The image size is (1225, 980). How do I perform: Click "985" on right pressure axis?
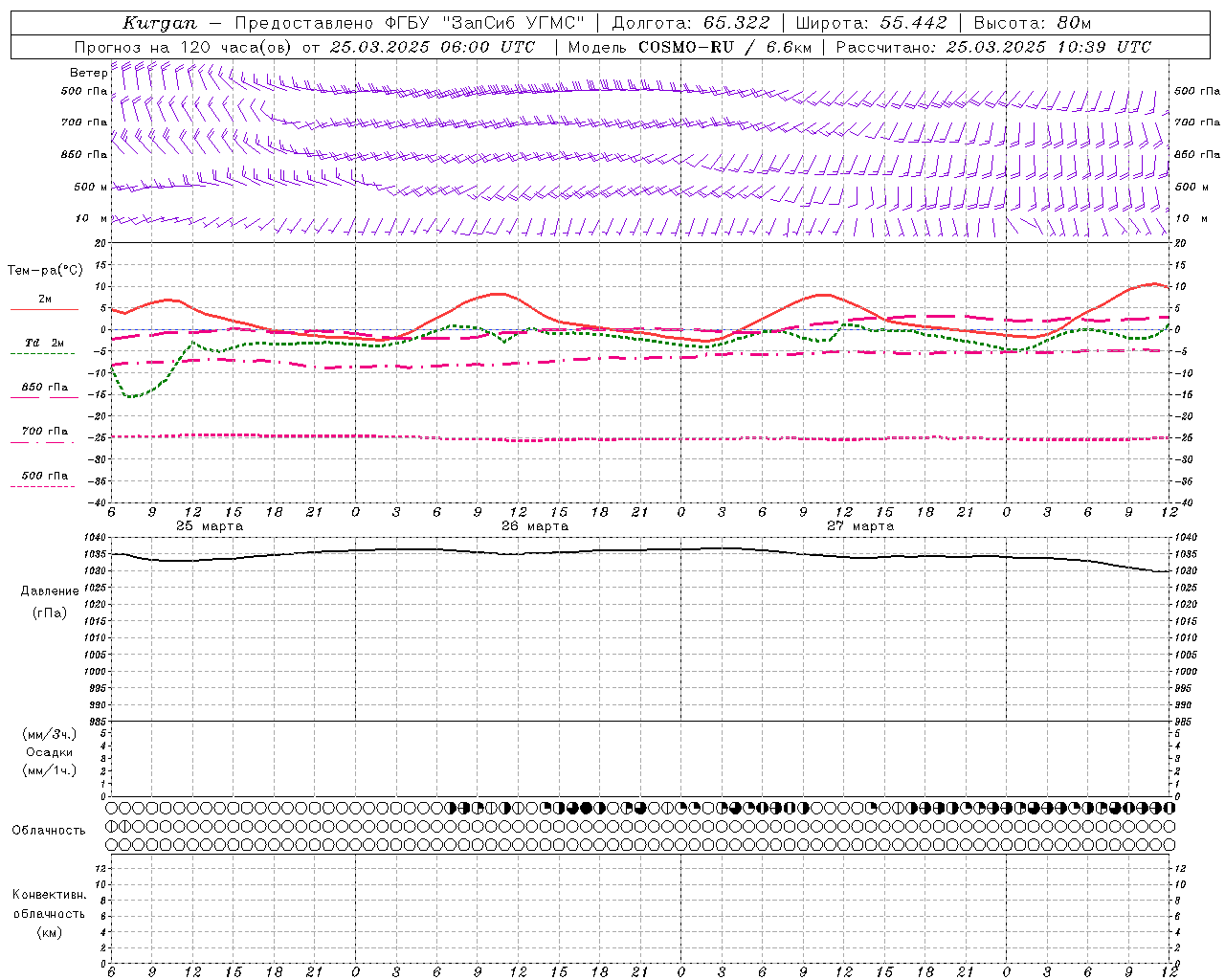(1185, 722)
